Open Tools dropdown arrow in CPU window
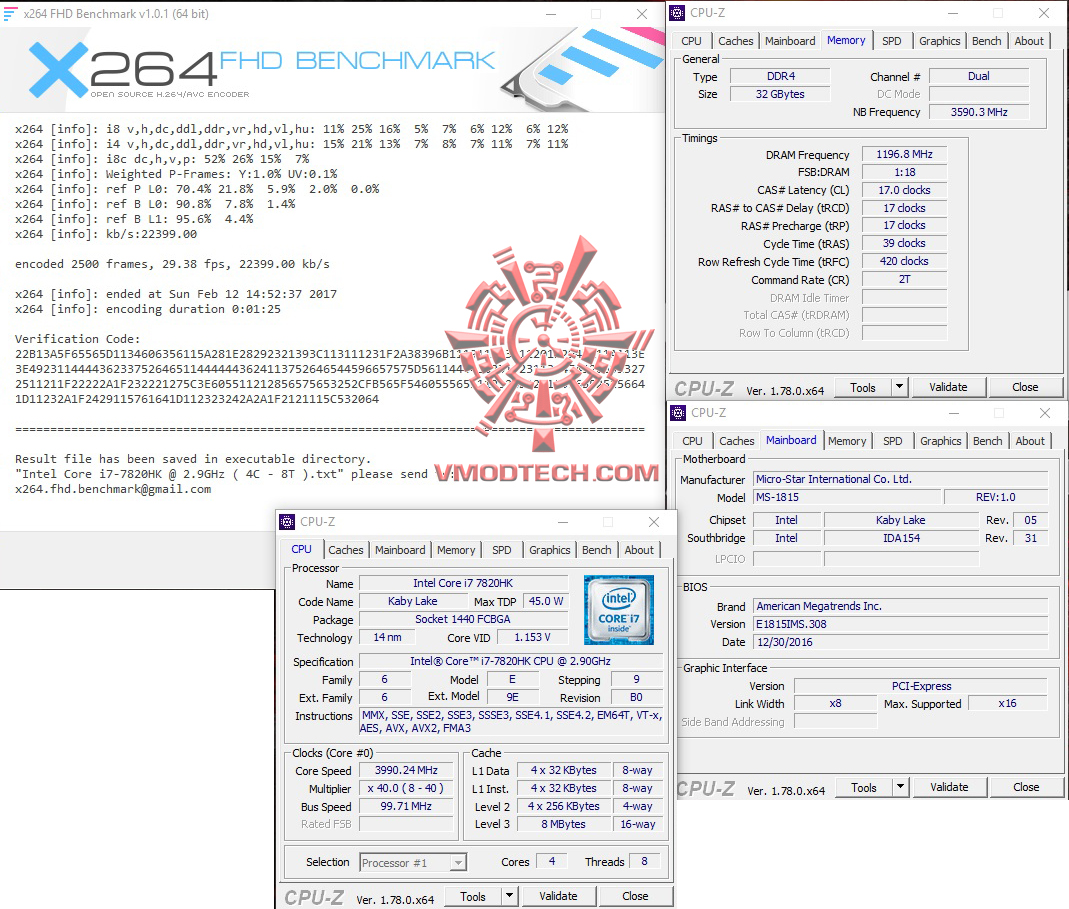 509,896
